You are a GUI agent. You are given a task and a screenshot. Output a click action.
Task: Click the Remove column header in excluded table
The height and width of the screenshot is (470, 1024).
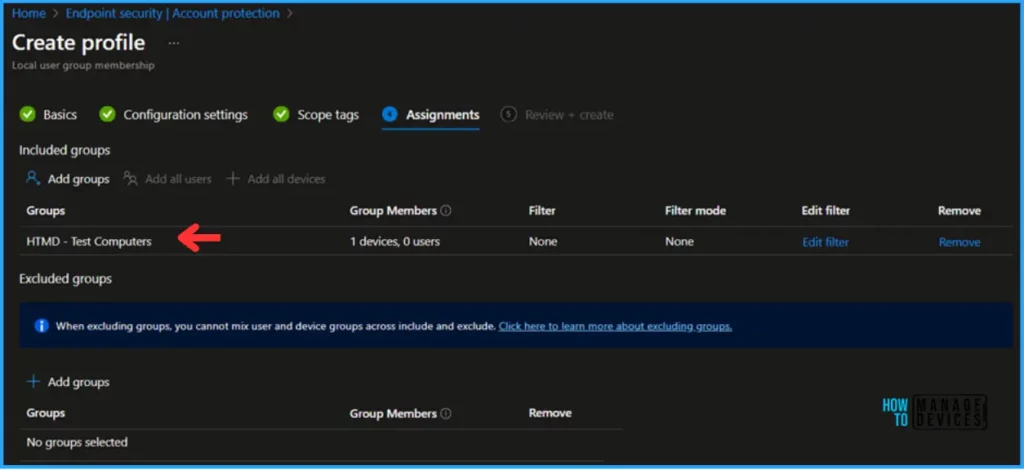tap(550, 413)
